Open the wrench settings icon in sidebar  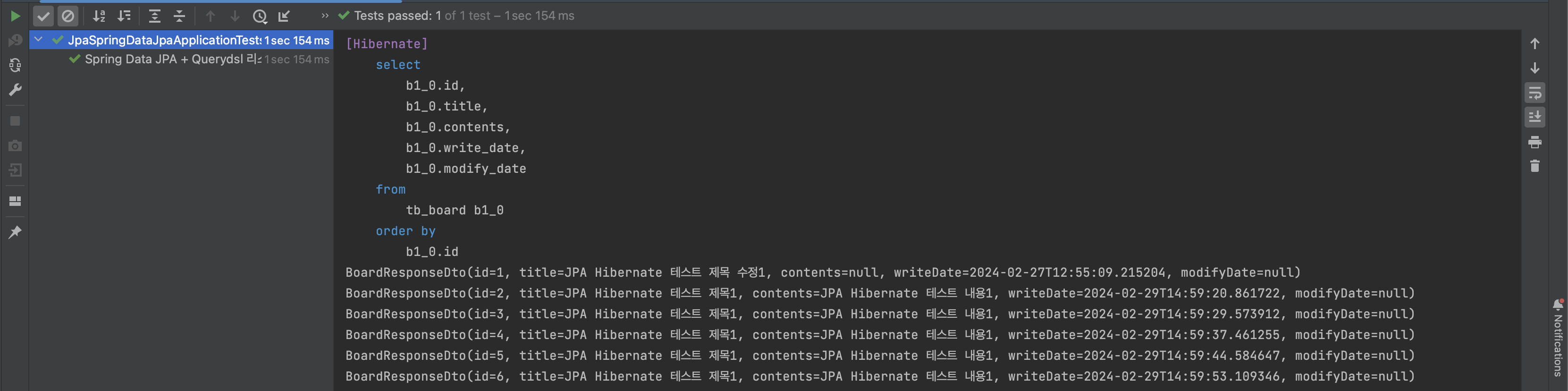[15, 90]
